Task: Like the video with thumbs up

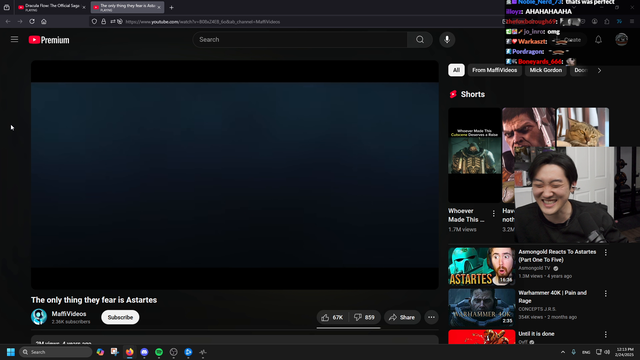Action: tap(332, 317)
